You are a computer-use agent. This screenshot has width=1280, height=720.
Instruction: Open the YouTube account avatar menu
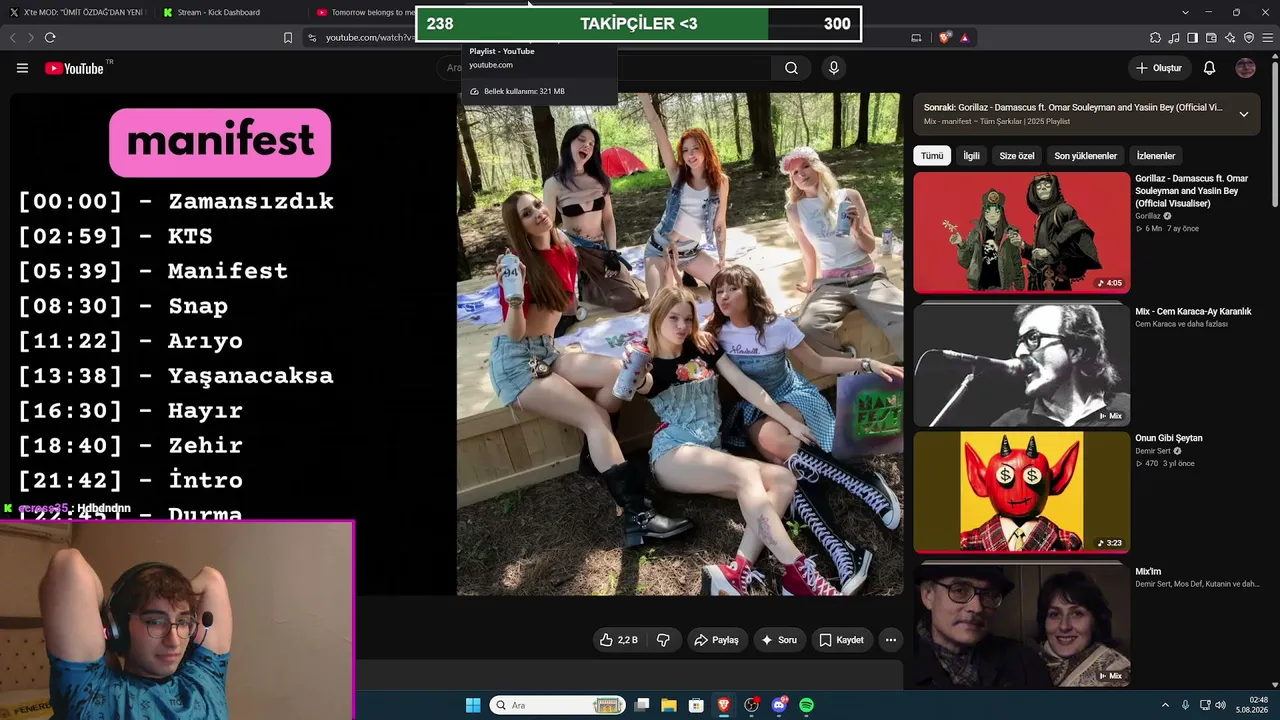[x=1245, y=68]
